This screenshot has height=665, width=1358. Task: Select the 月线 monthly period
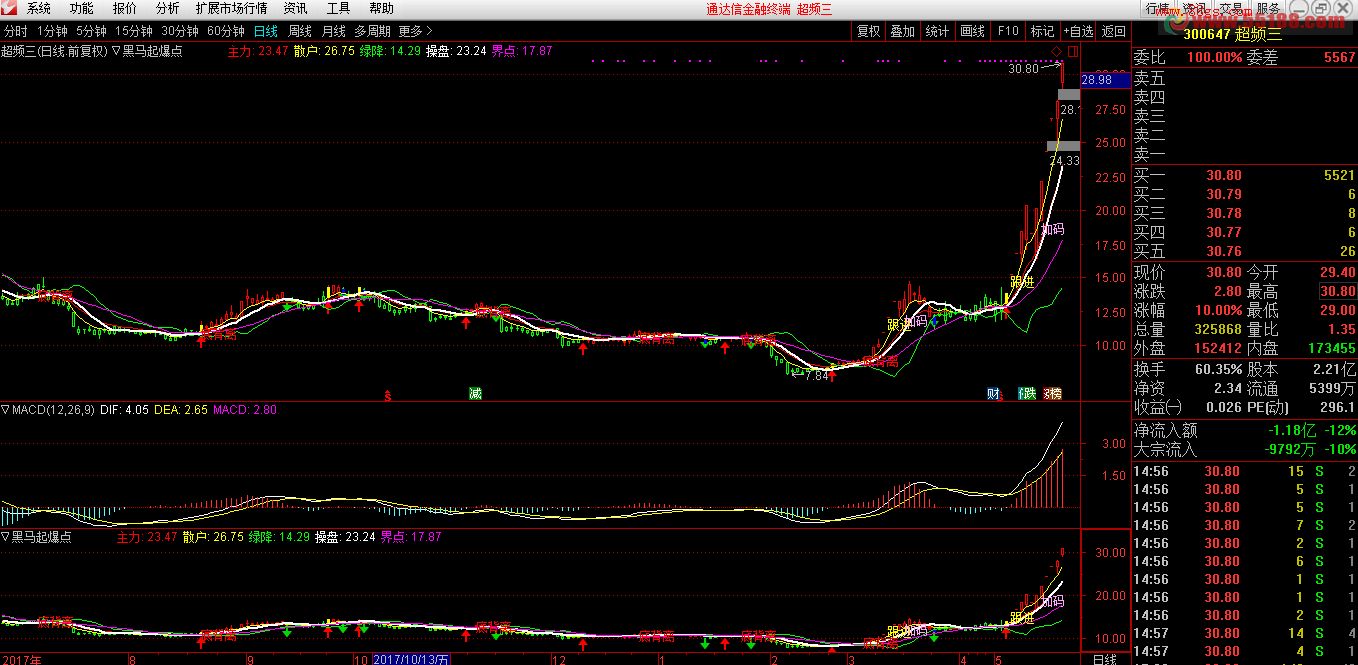click(334, 31)
